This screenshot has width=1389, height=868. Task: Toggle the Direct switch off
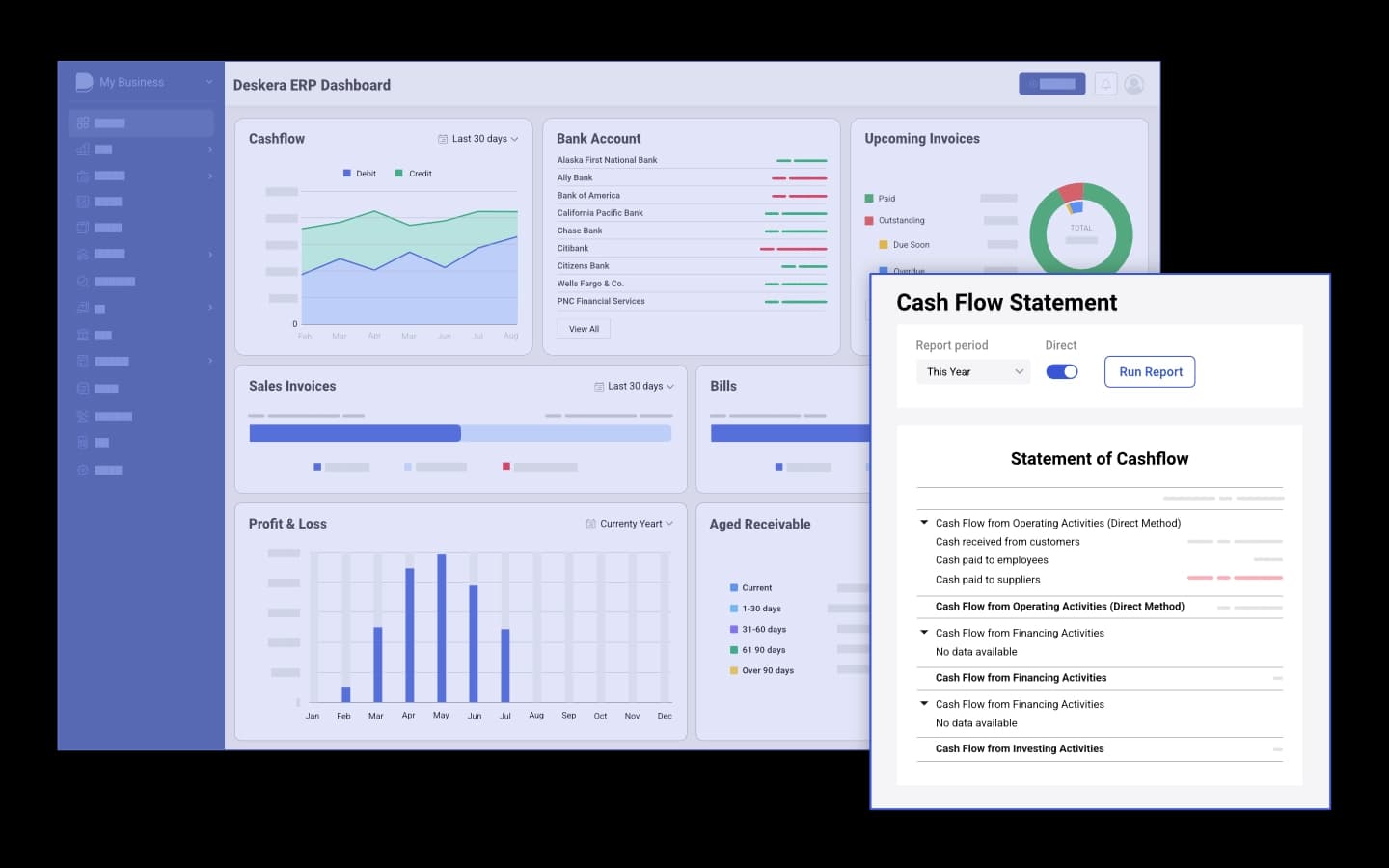pos(1061,372)
